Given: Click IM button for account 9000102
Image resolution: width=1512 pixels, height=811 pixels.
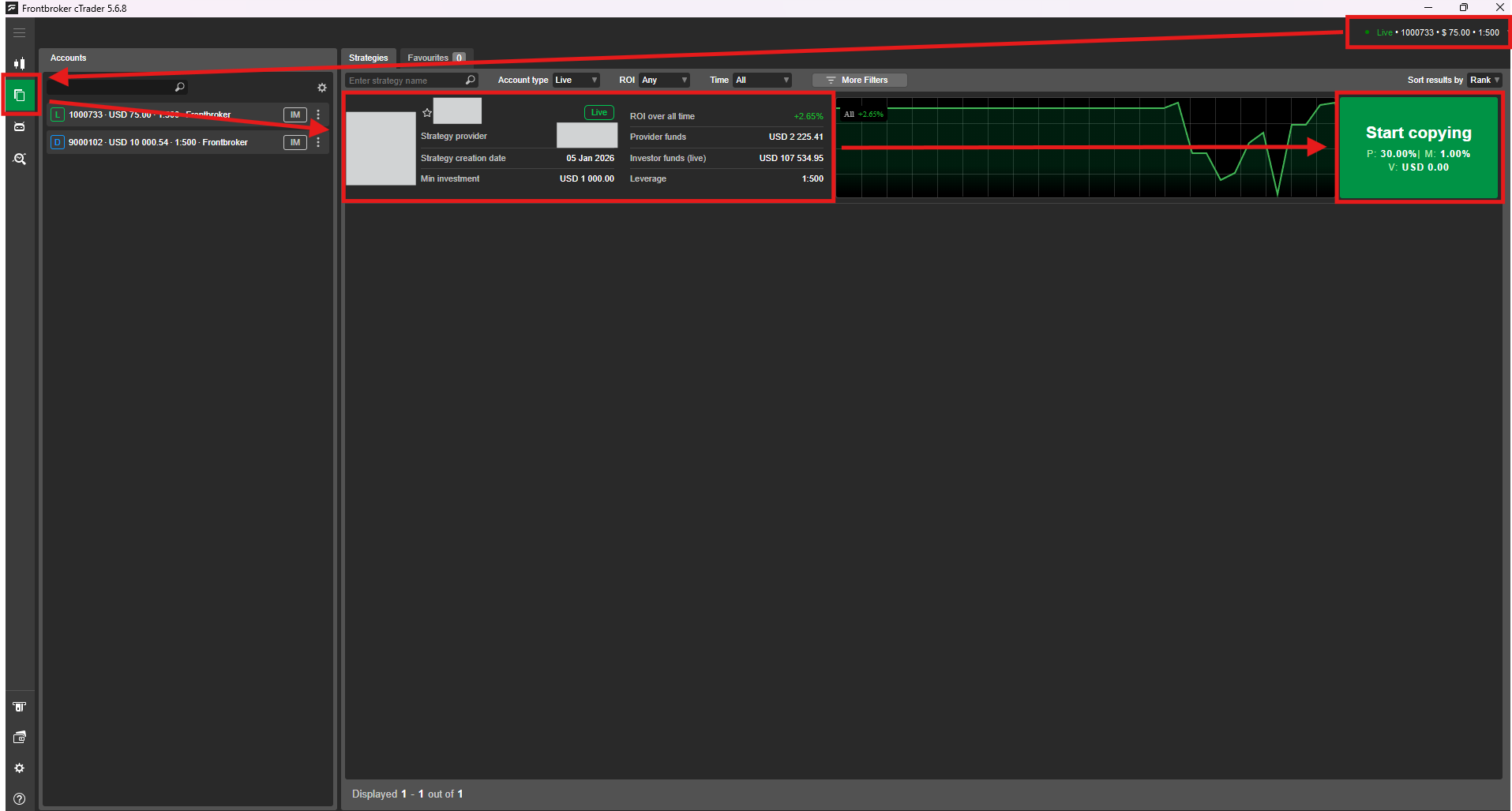Looking at the screenshot, I should coord(295,143).
